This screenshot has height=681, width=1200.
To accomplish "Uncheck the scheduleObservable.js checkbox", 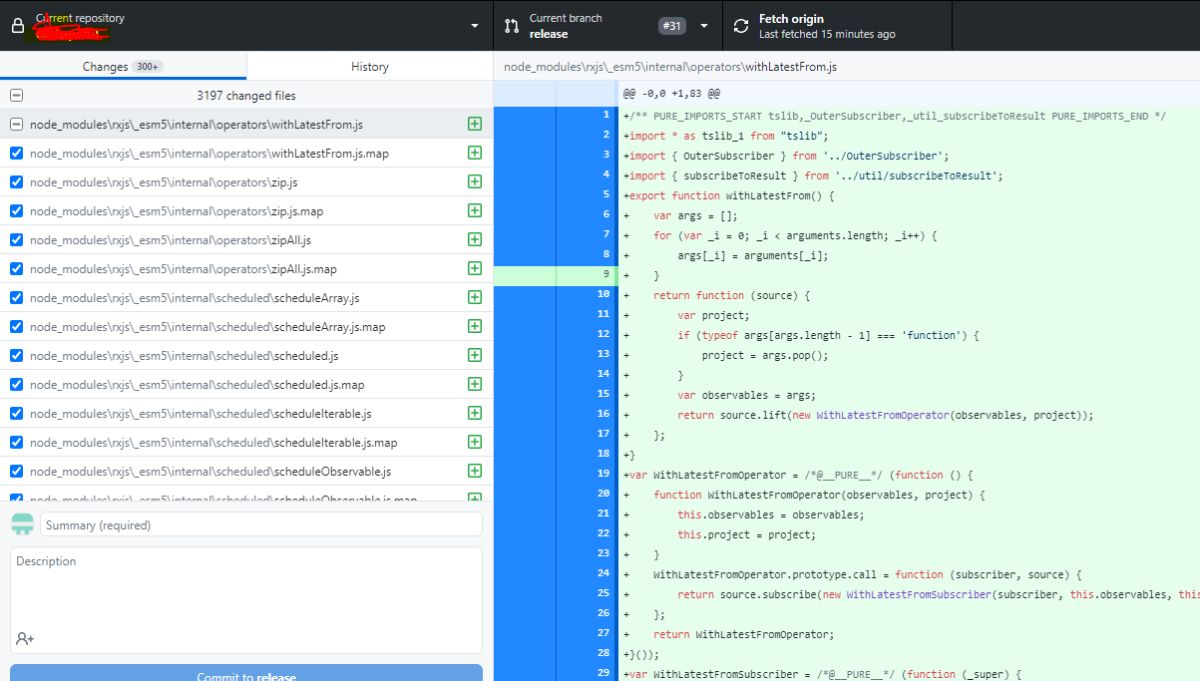I will [x=16, y=471].
